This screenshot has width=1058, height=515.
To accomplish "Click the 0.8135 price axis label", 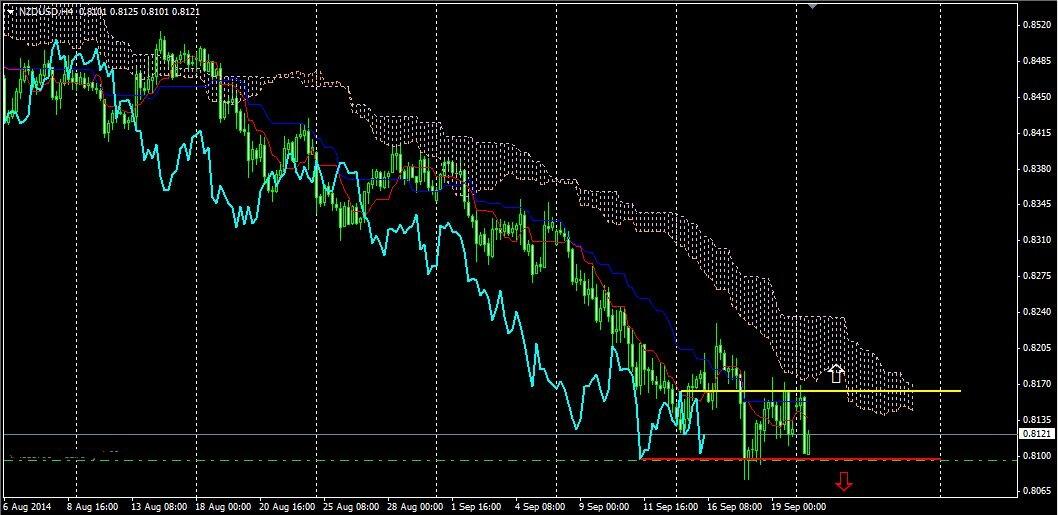I will tap(1037, 420).
